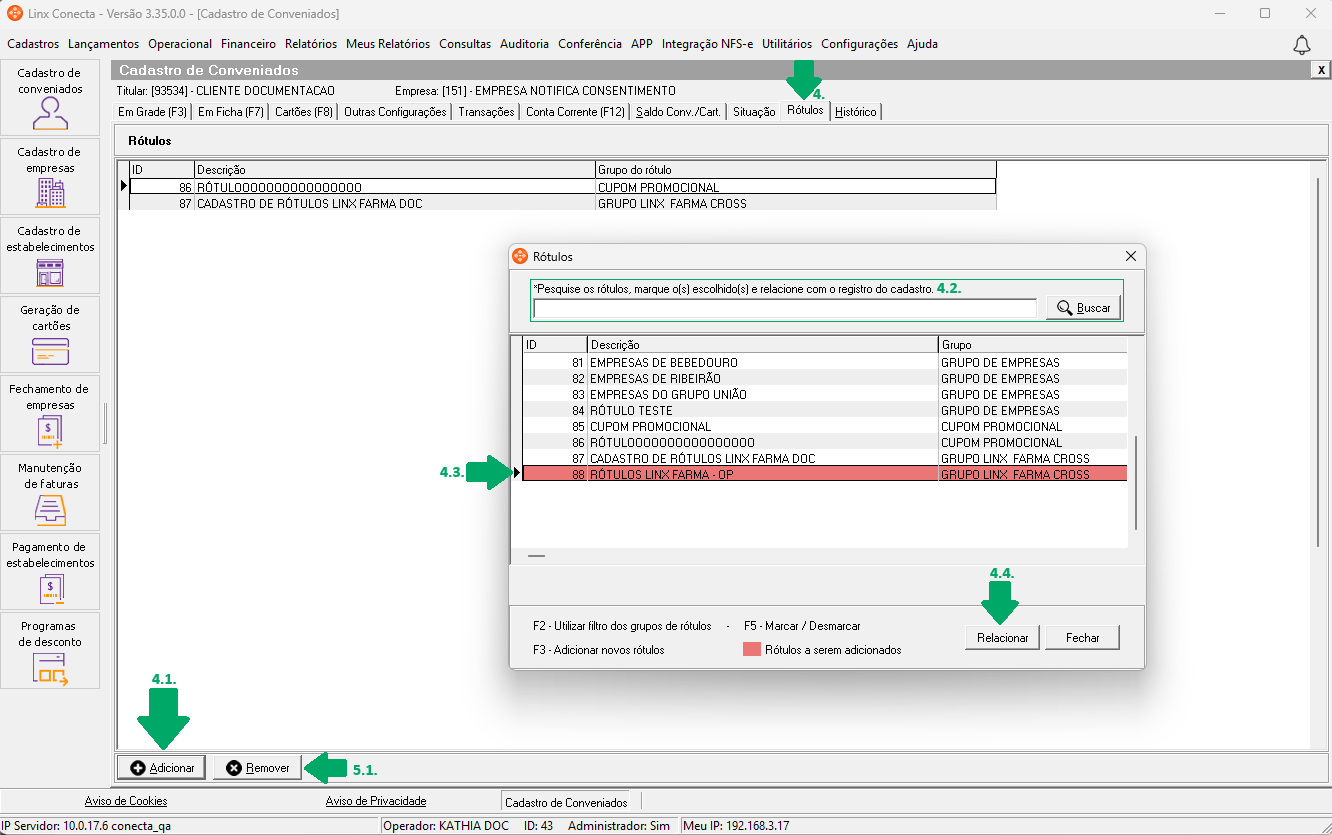Open Cadastro de estabelecimentos sidebar shortcut
Viewport: 1332px width, 835px height.
(50, 255)
